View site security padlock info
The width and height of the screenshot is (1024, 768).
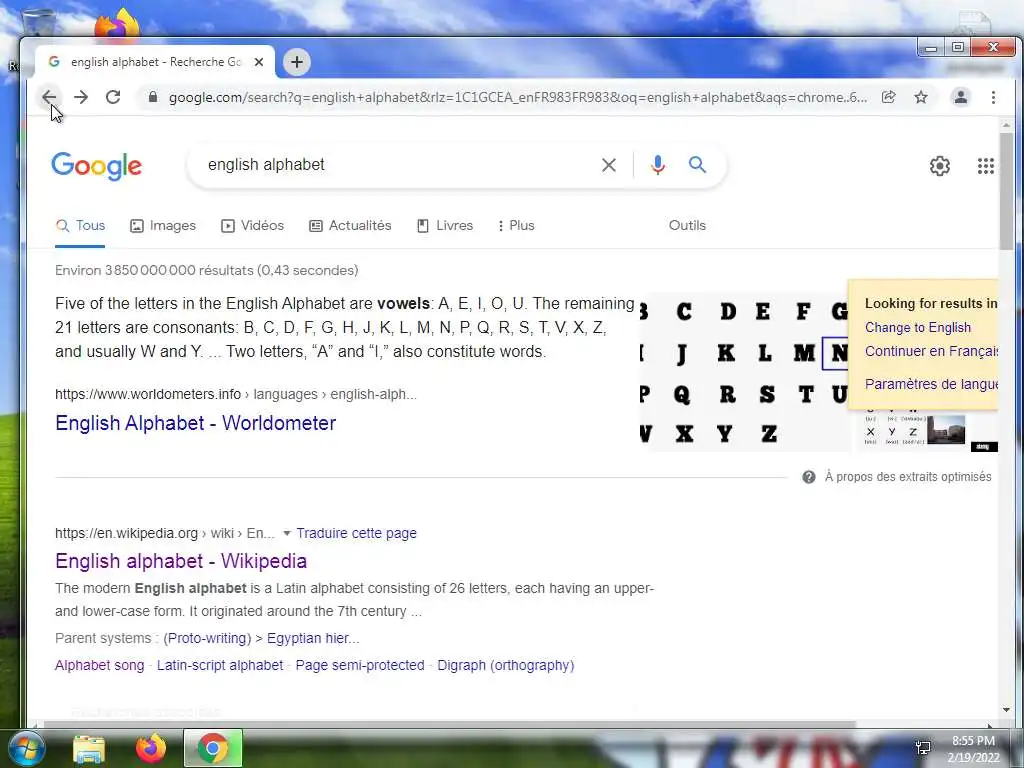[153, 97]
